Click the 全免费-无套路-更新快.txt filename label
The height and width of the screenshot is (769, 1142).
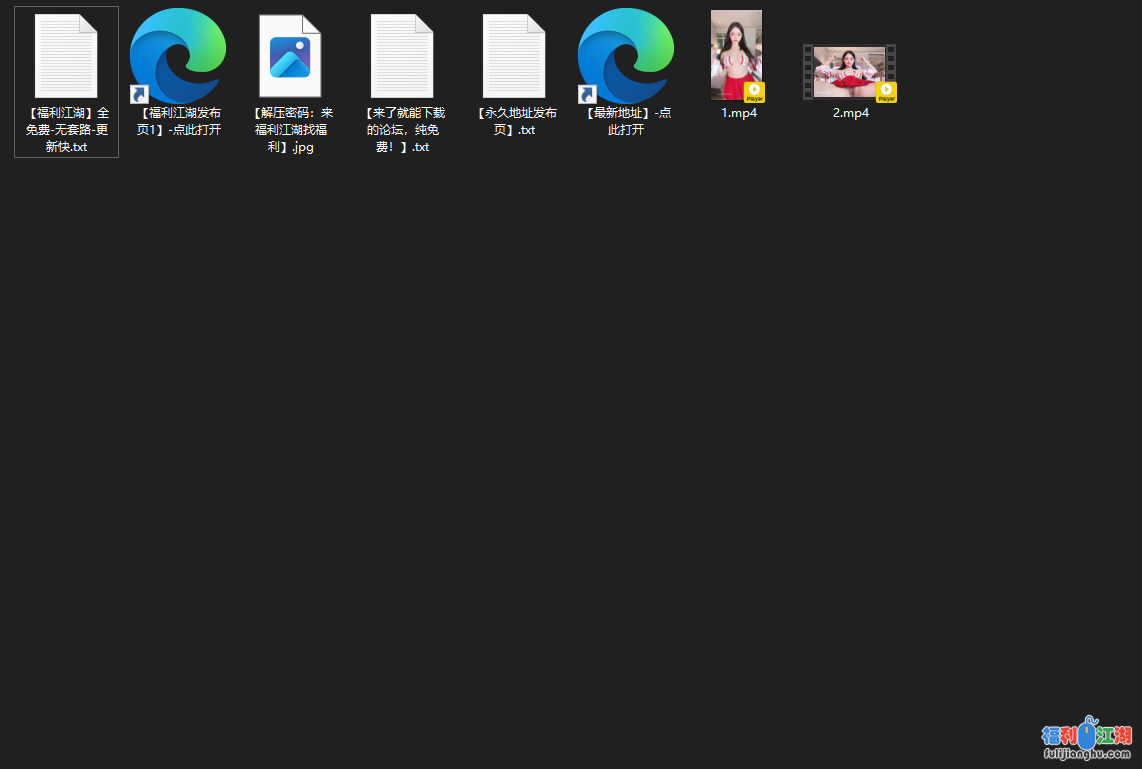(x=66, y=130)
